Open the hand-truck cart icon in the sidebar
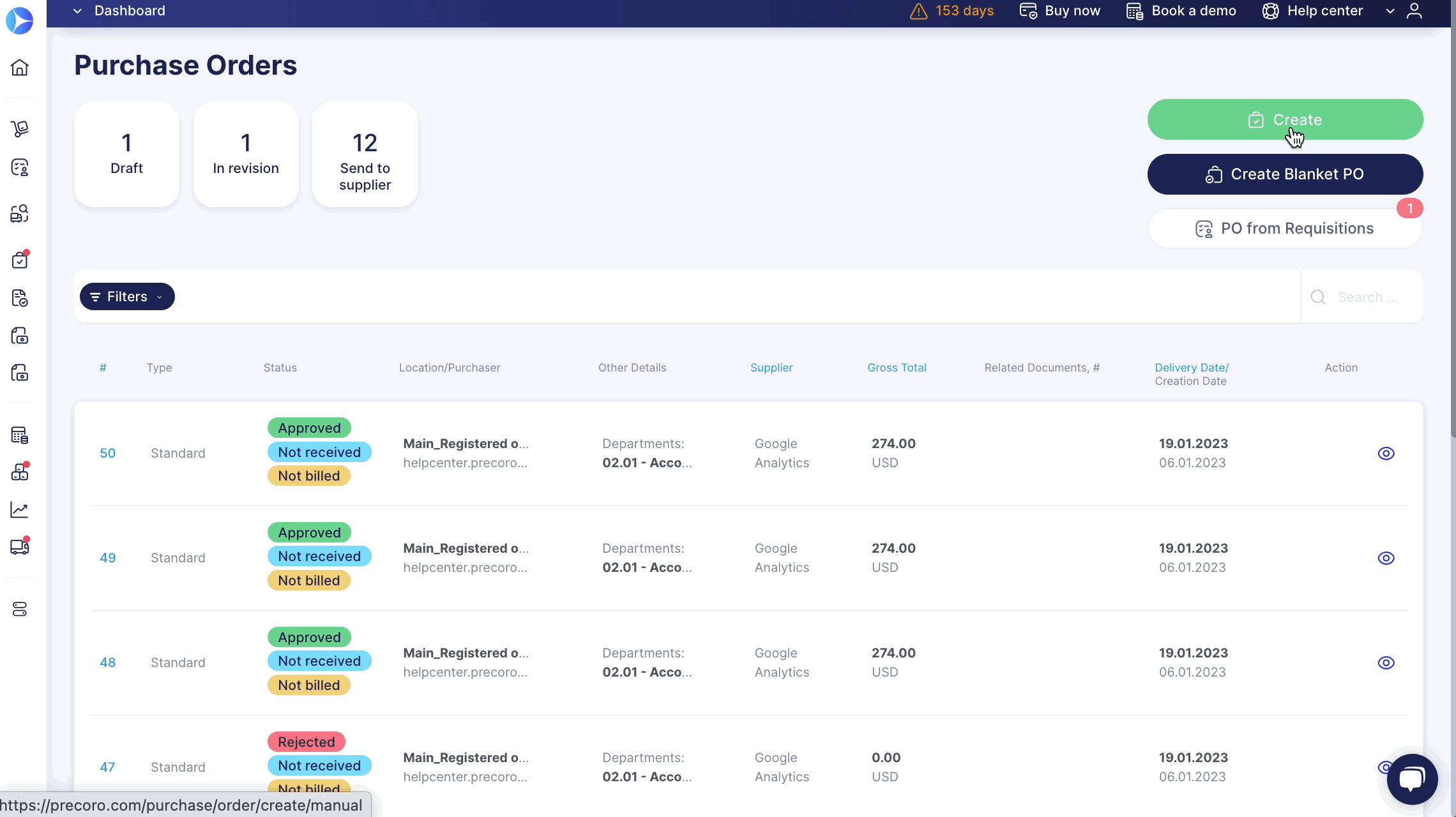 [20, 129]
